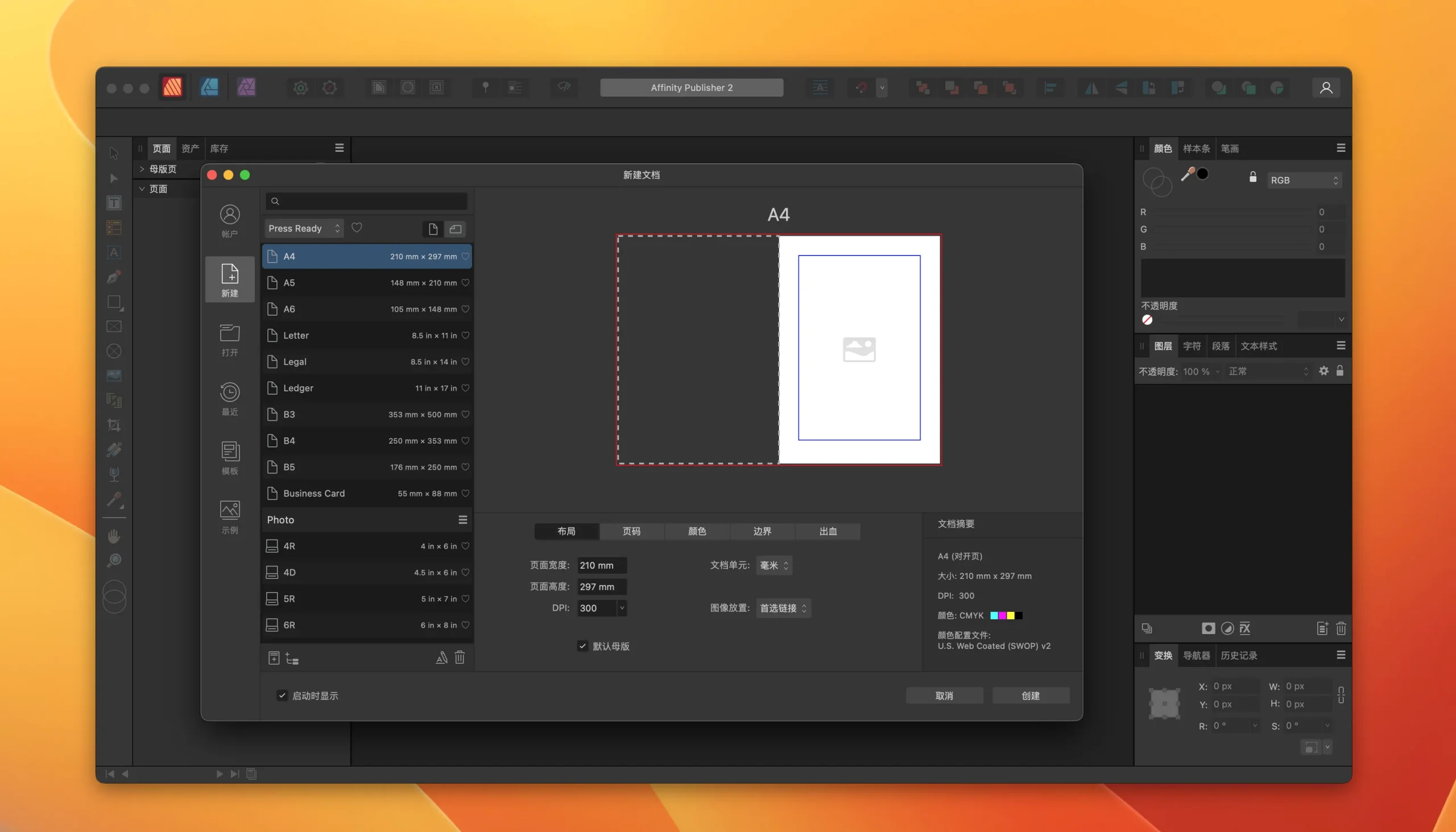Switch to Affinity Designer persona icon
This screenshot has height=832, width=1456.
click(209, 88)
